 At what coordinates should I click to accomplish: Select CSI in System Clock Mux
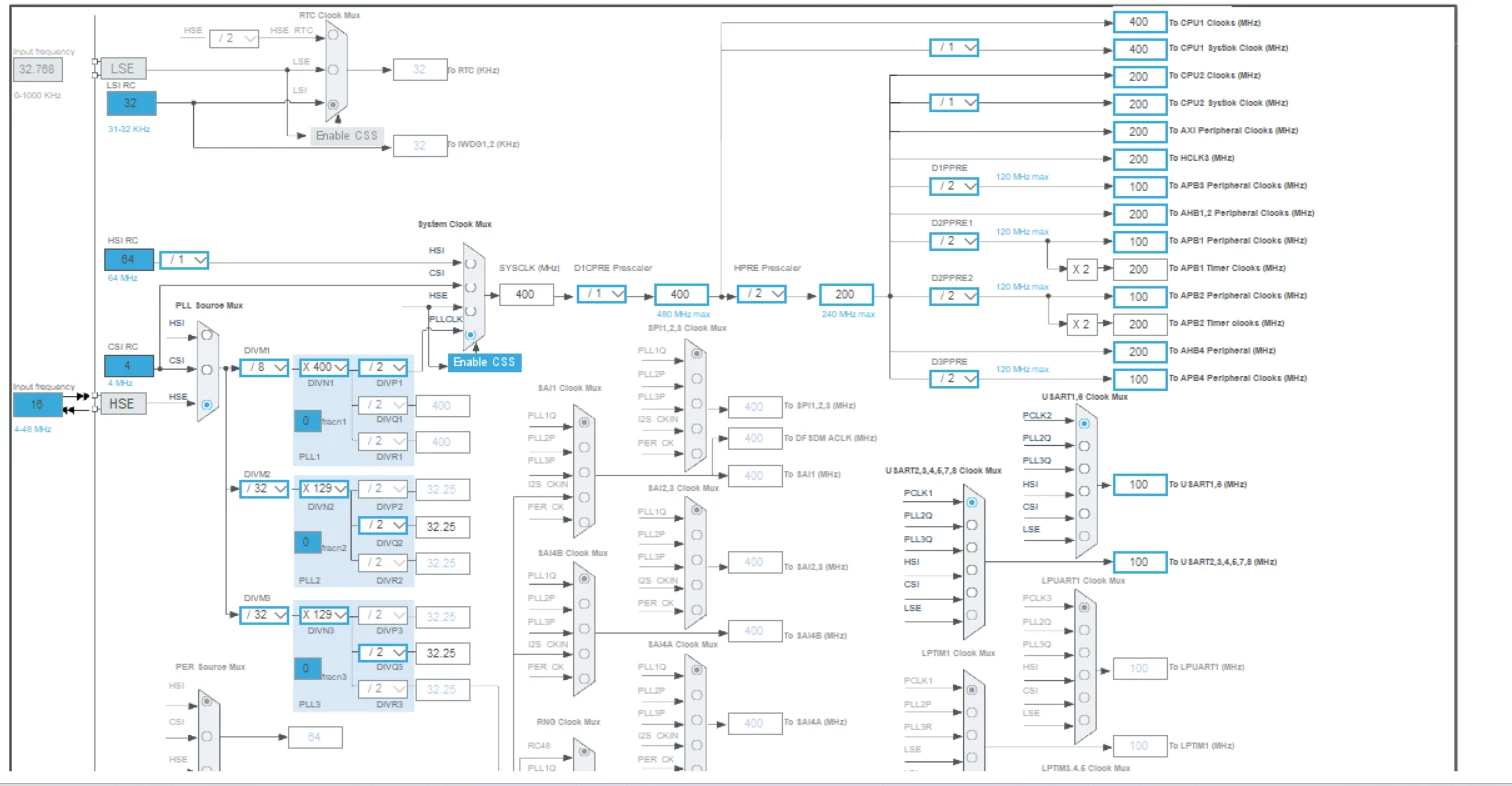(x=470, y=287)
